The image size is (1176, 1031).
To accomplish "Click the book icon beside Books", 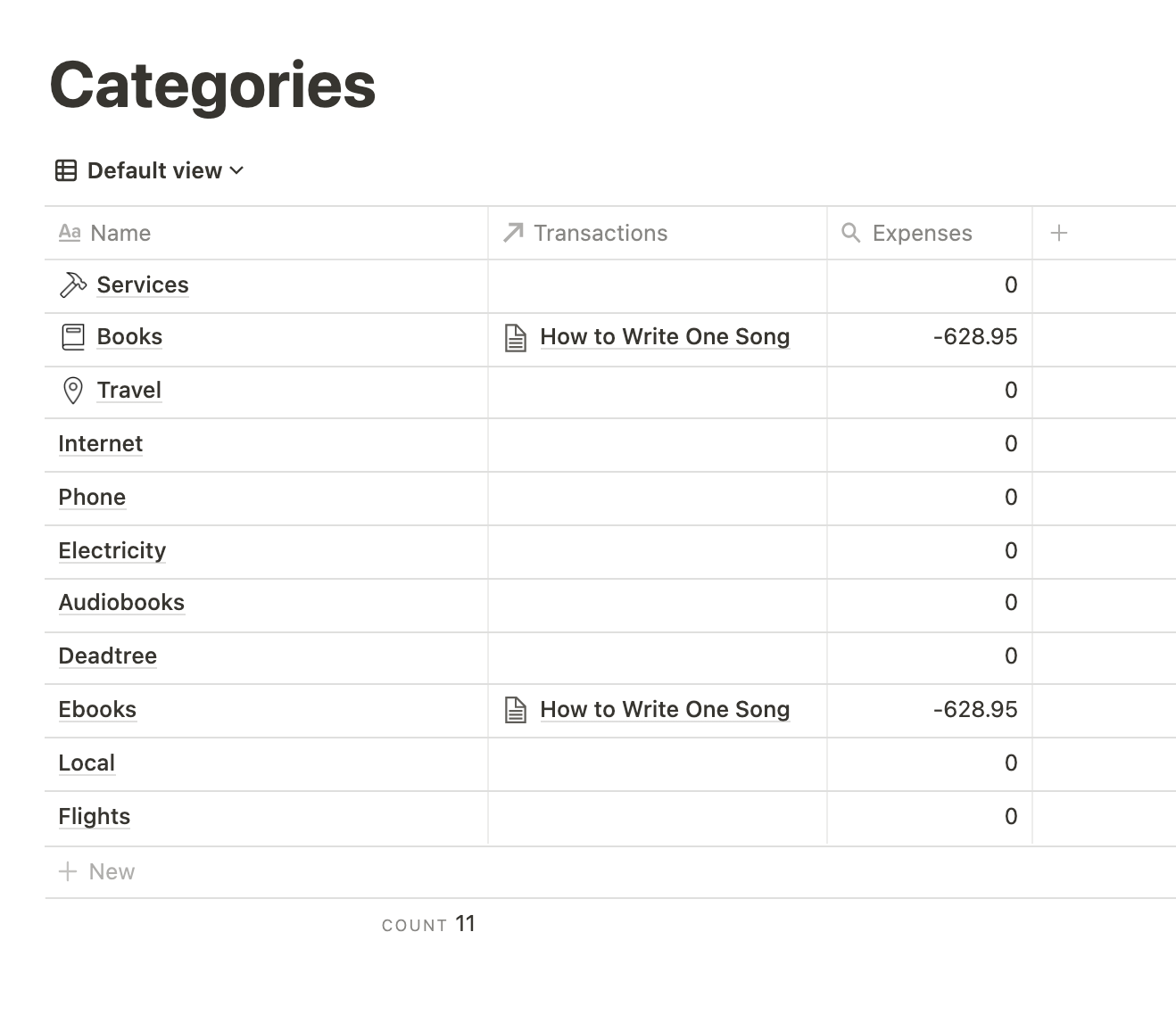I will pyautogui.click(x=72, y=337).
